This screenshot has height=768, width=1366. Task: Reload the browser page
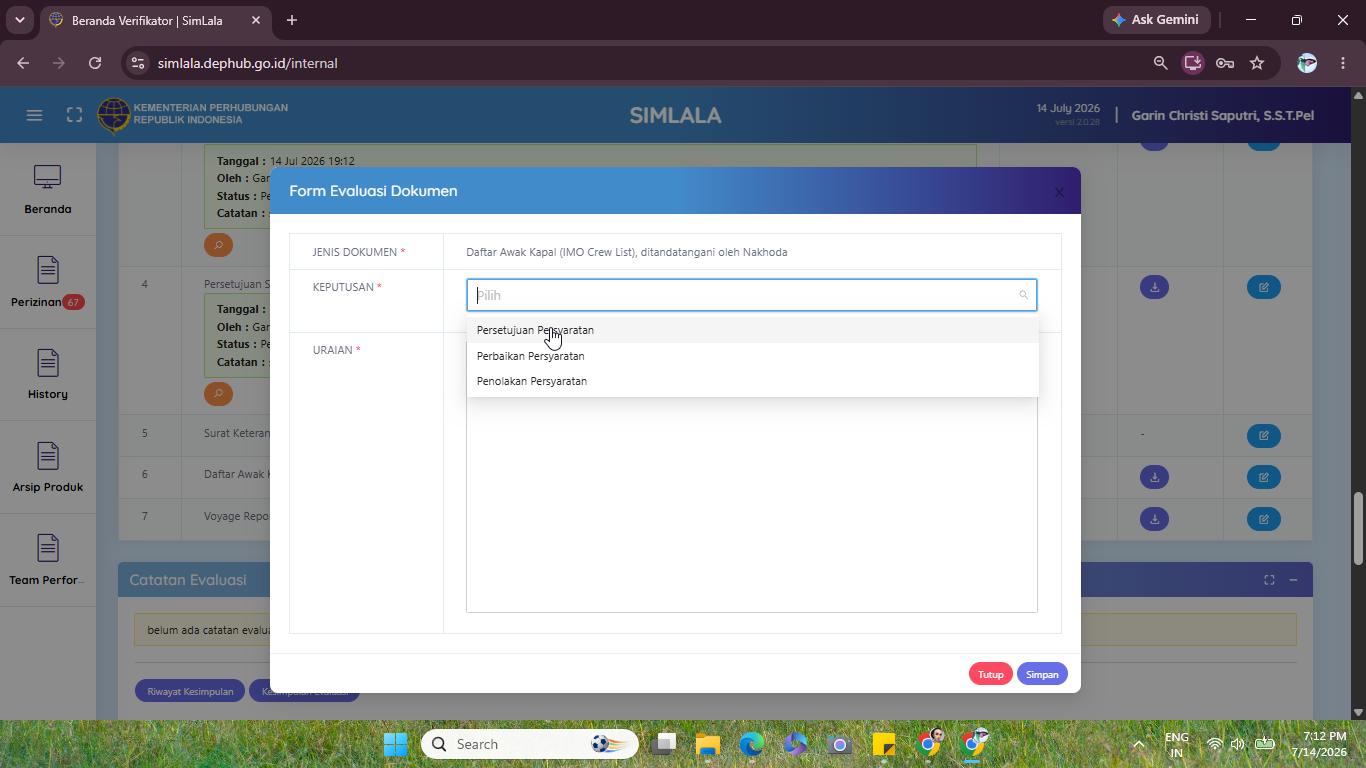point(95,63)
